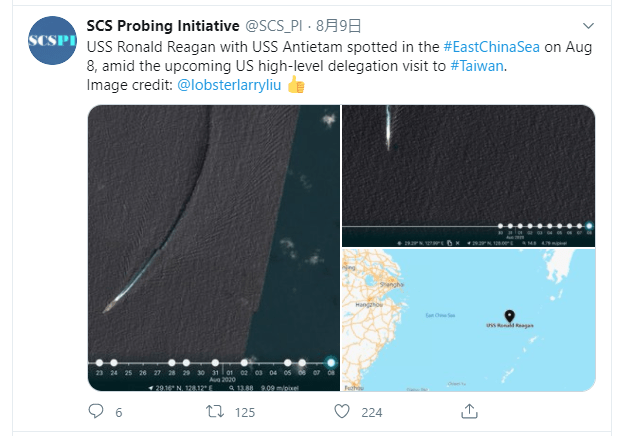Screen dimensions: 617x436
Task: Open the @lobsterlarryliu mention
Action: tap(229, 86)
